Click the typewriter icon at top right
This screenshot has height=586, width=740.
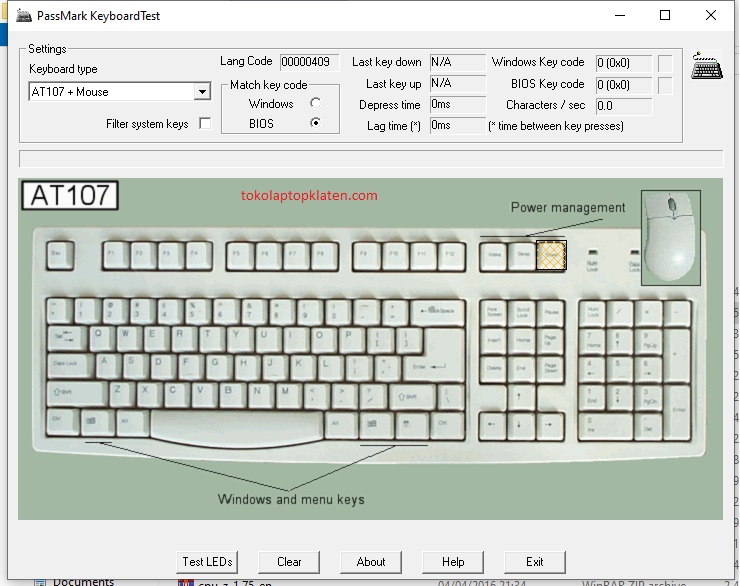(x=706, y=66)
